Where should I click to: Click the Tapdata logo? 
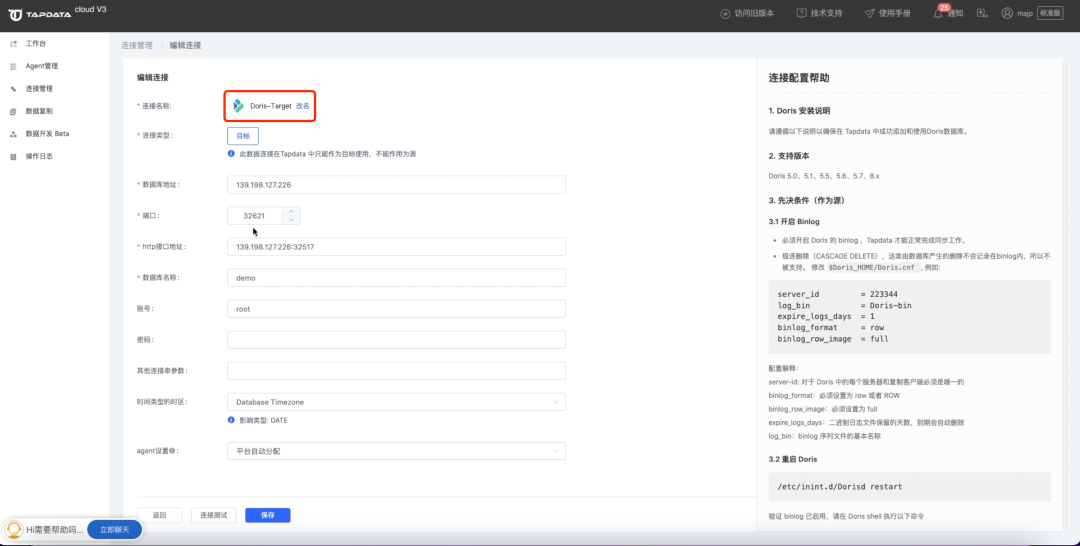[39, 14]
